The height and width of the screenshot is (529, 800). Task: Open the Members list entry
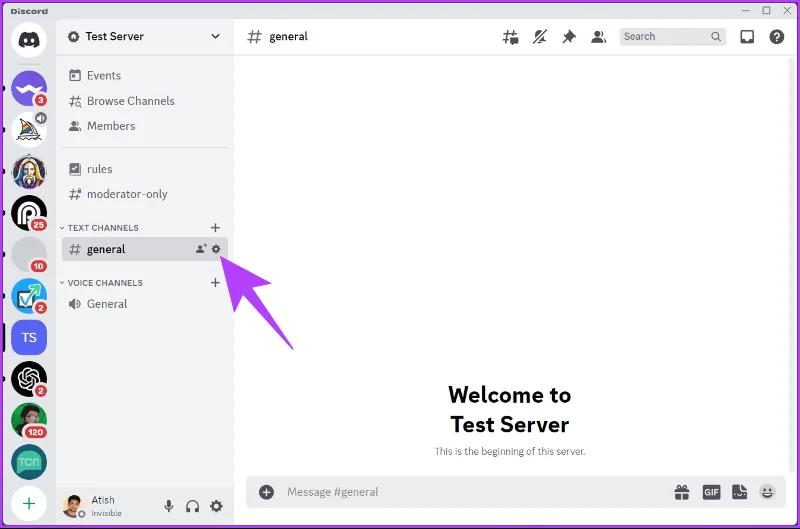(145, 126)
